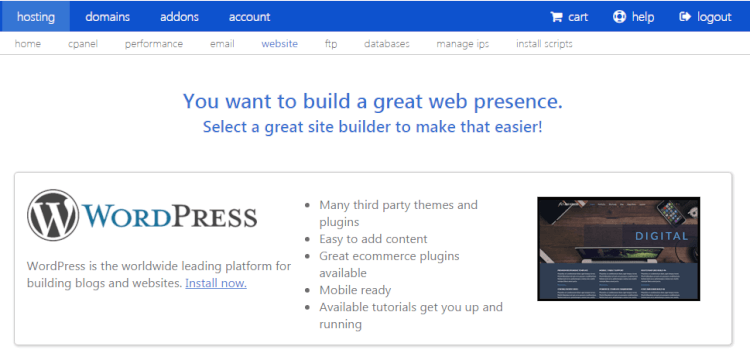Switch to the performance page

point(154,44)
